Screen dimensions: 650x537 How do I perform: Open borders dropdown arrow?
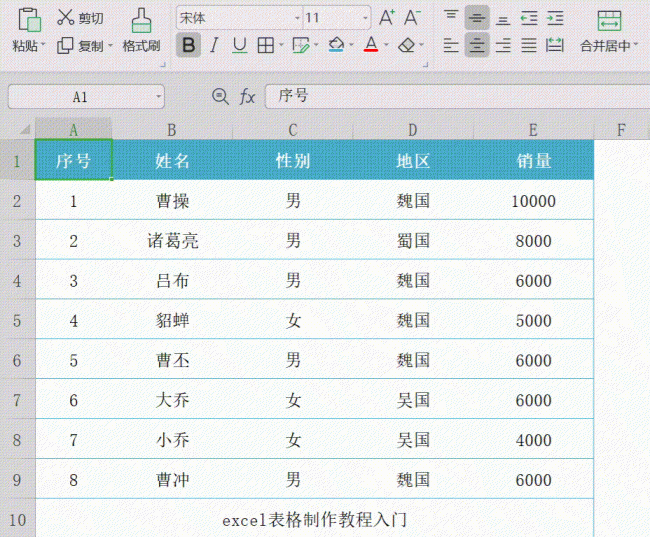point(281,44)
